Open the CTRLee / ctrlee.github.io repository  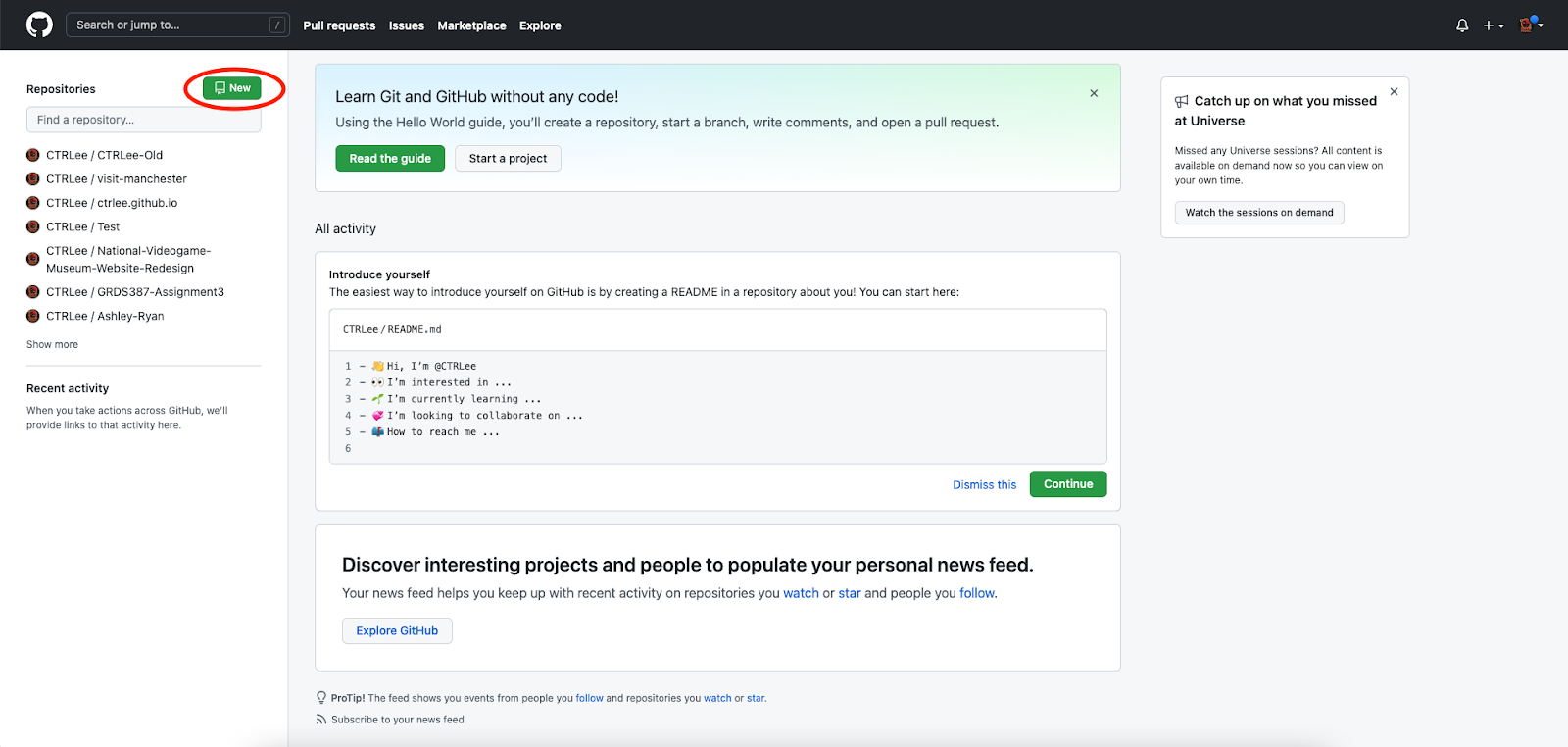point(112,203)
